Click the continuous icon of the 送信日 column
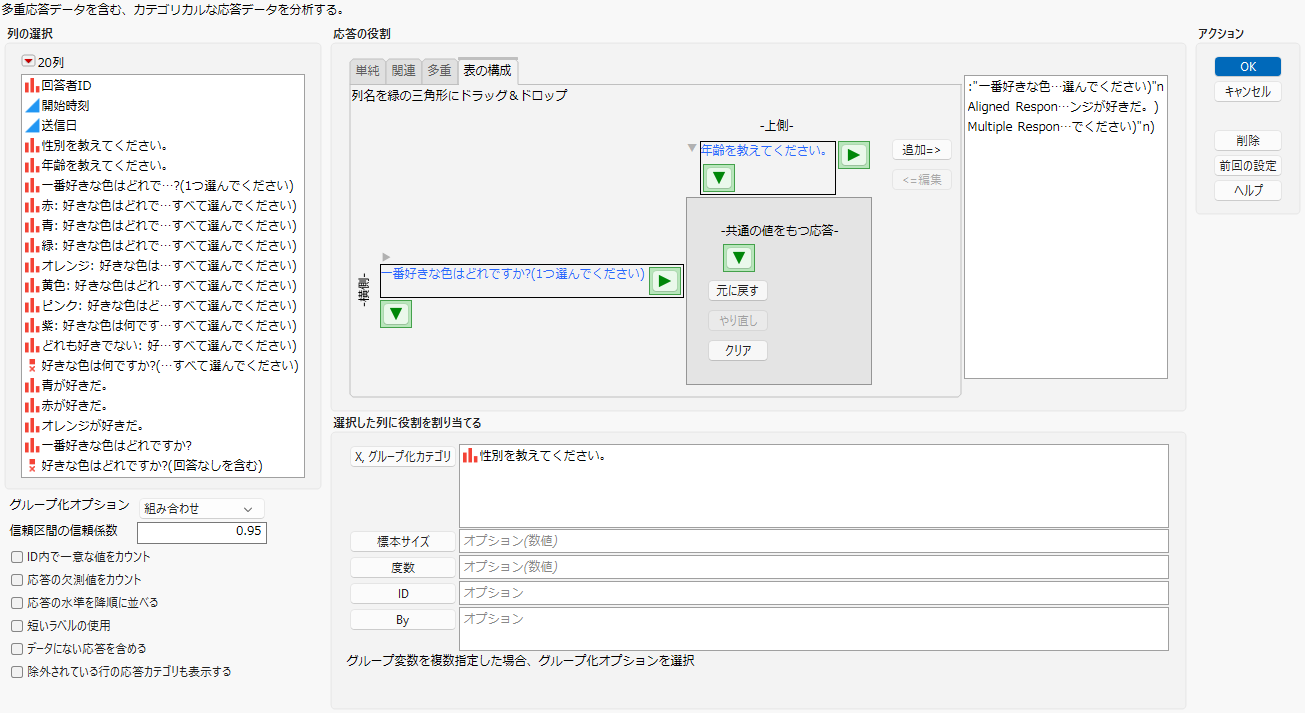The image size is (1305, 713). click(32, 126)
